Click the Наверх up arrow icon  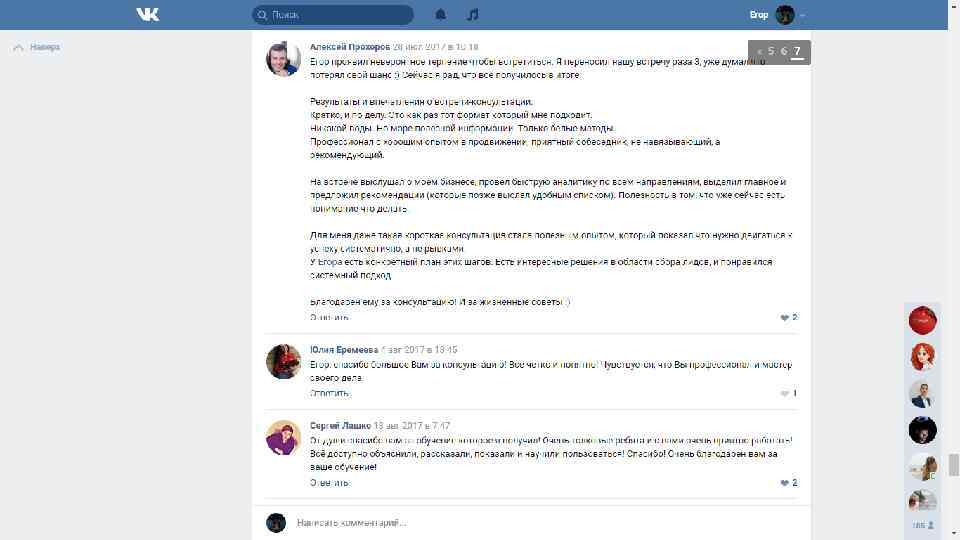(x=18, y=47)
